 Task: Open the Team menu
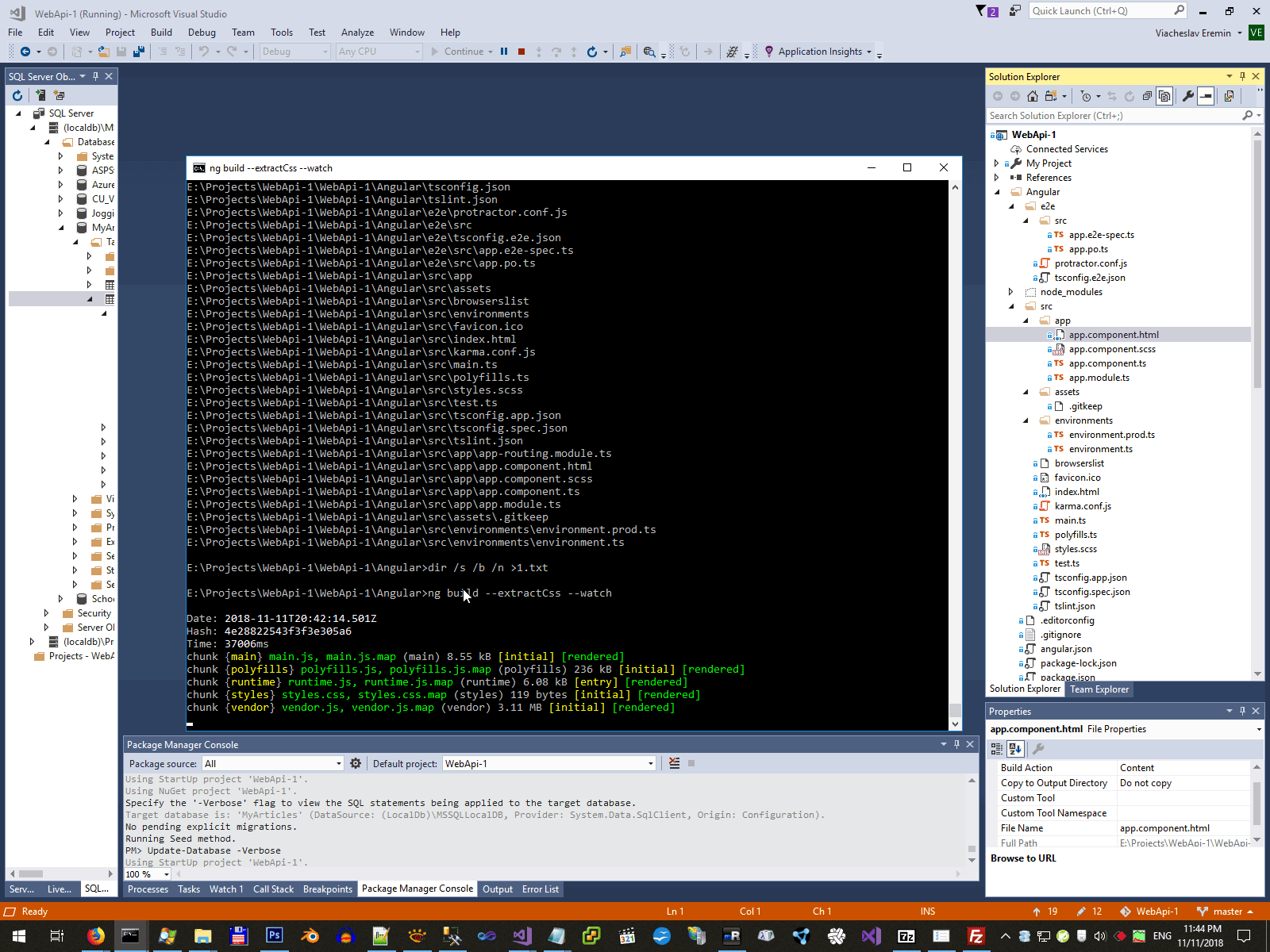243,33
